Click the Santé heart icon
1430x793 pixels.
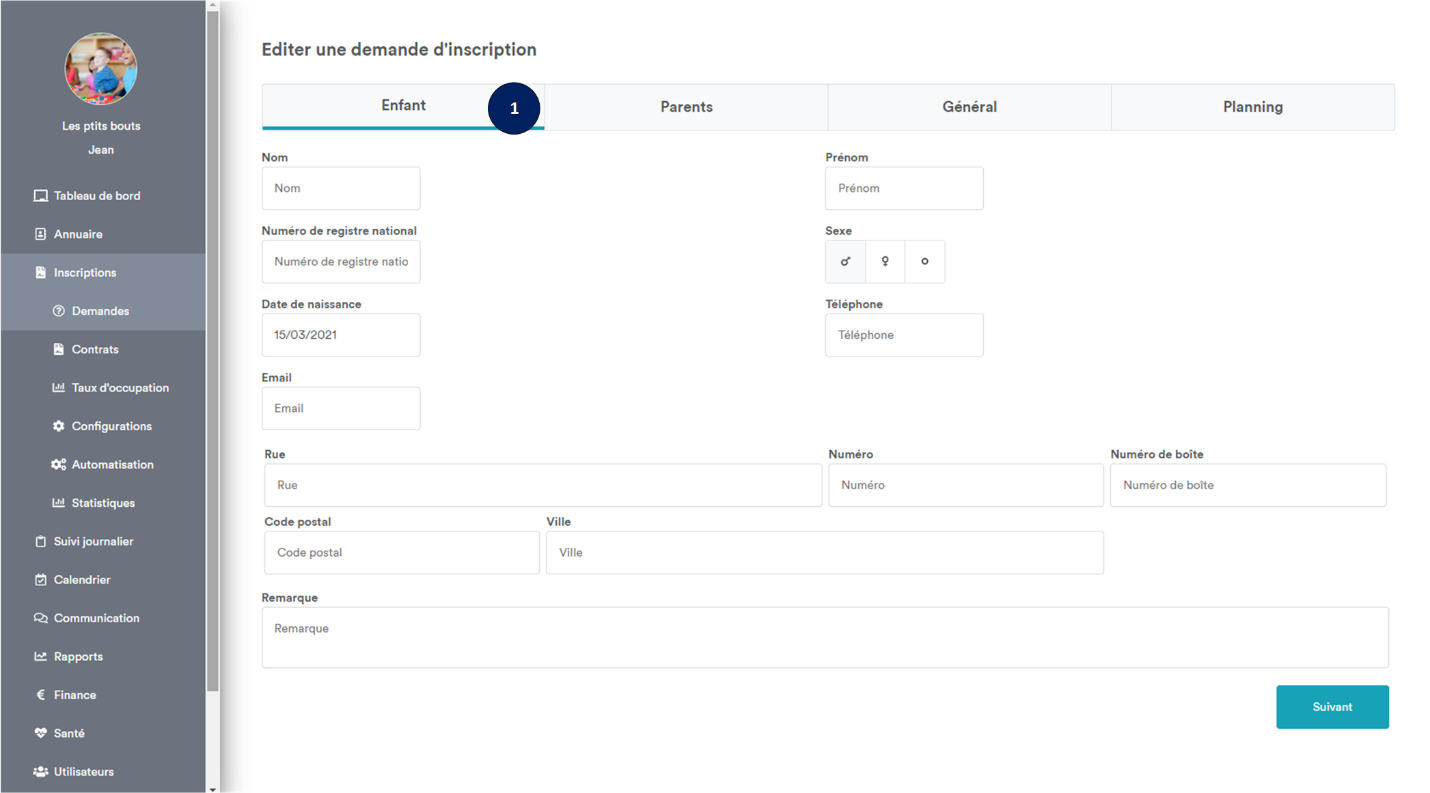pyautogui.click(x=40, y=733)
